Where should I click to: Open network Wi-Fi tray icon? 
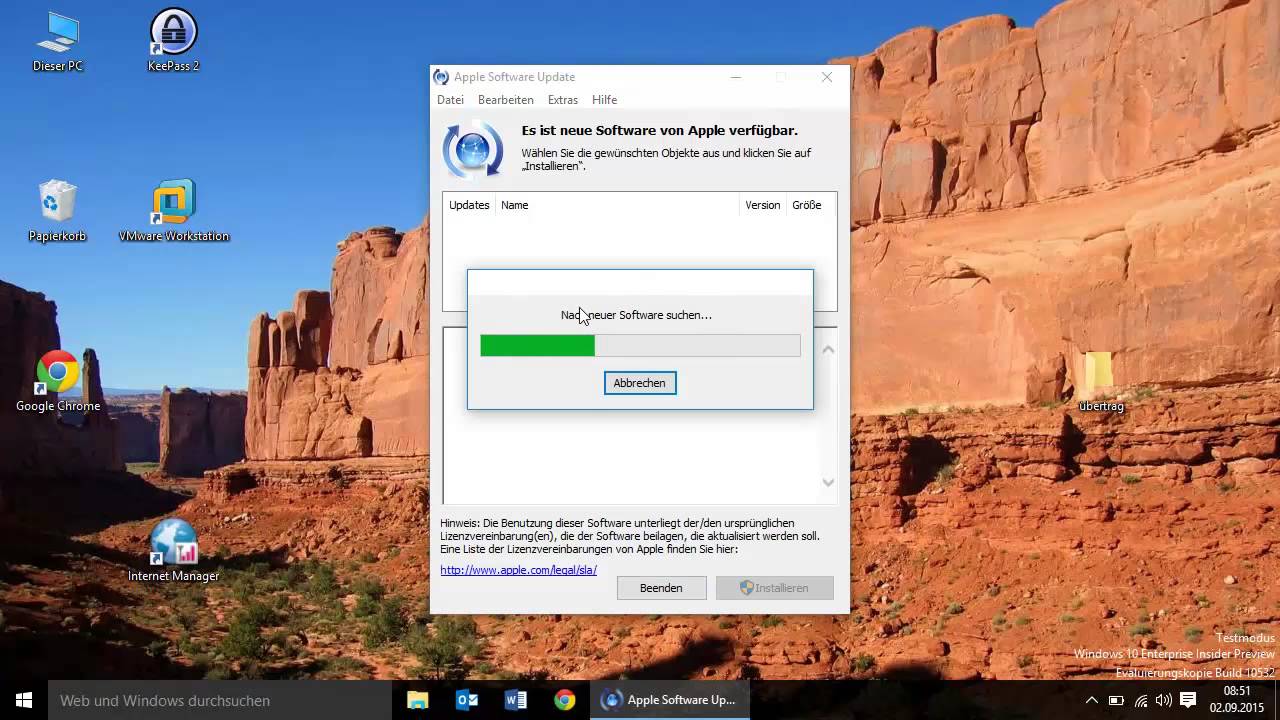click(1141, 700)
